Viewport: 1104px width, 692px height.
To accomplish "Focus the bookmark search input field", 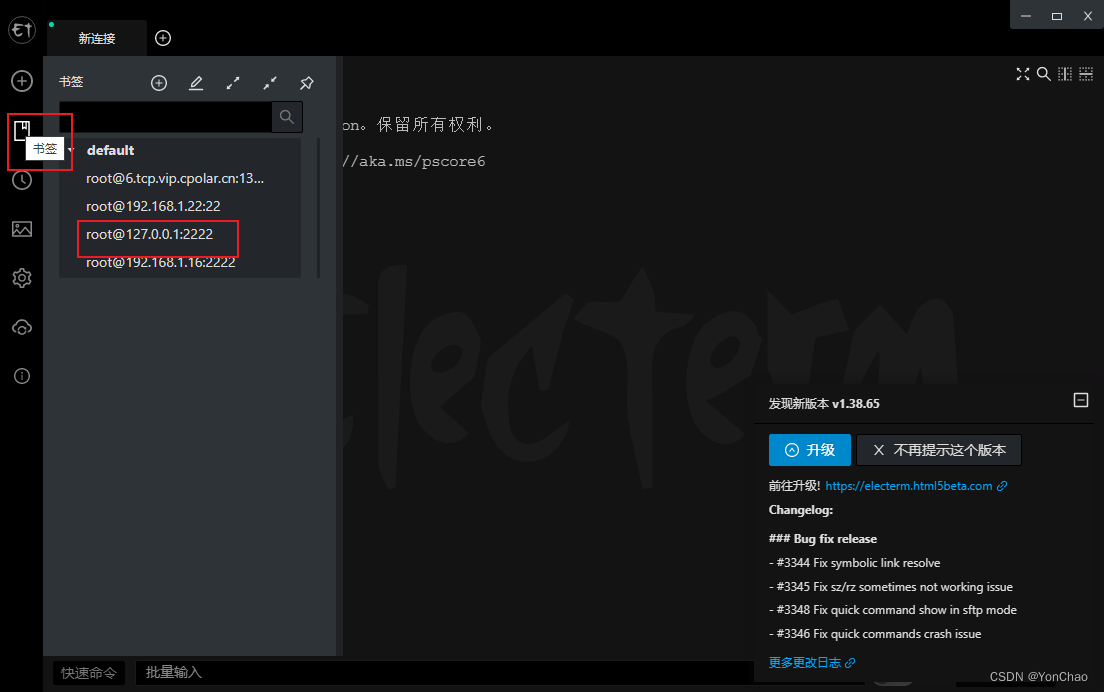I will (x=165, y=117).
